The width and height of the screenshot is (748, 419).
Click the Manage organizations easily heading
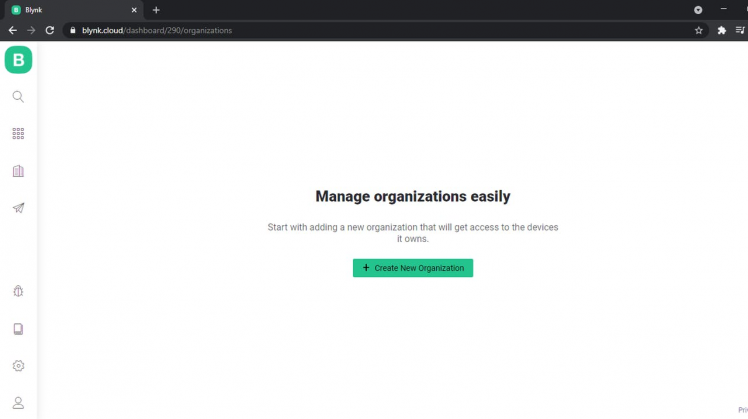pyautogui.click(x=413, y=196)
